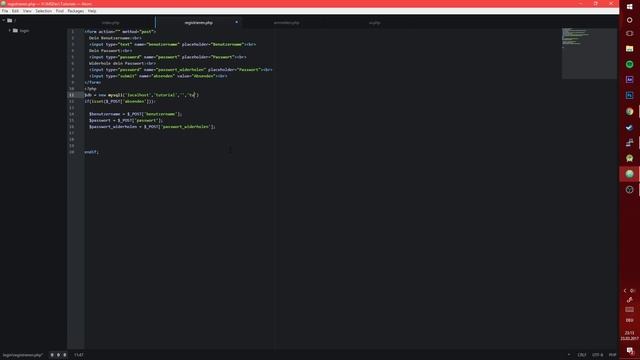Show hidden system tray icons

point(625,291)
